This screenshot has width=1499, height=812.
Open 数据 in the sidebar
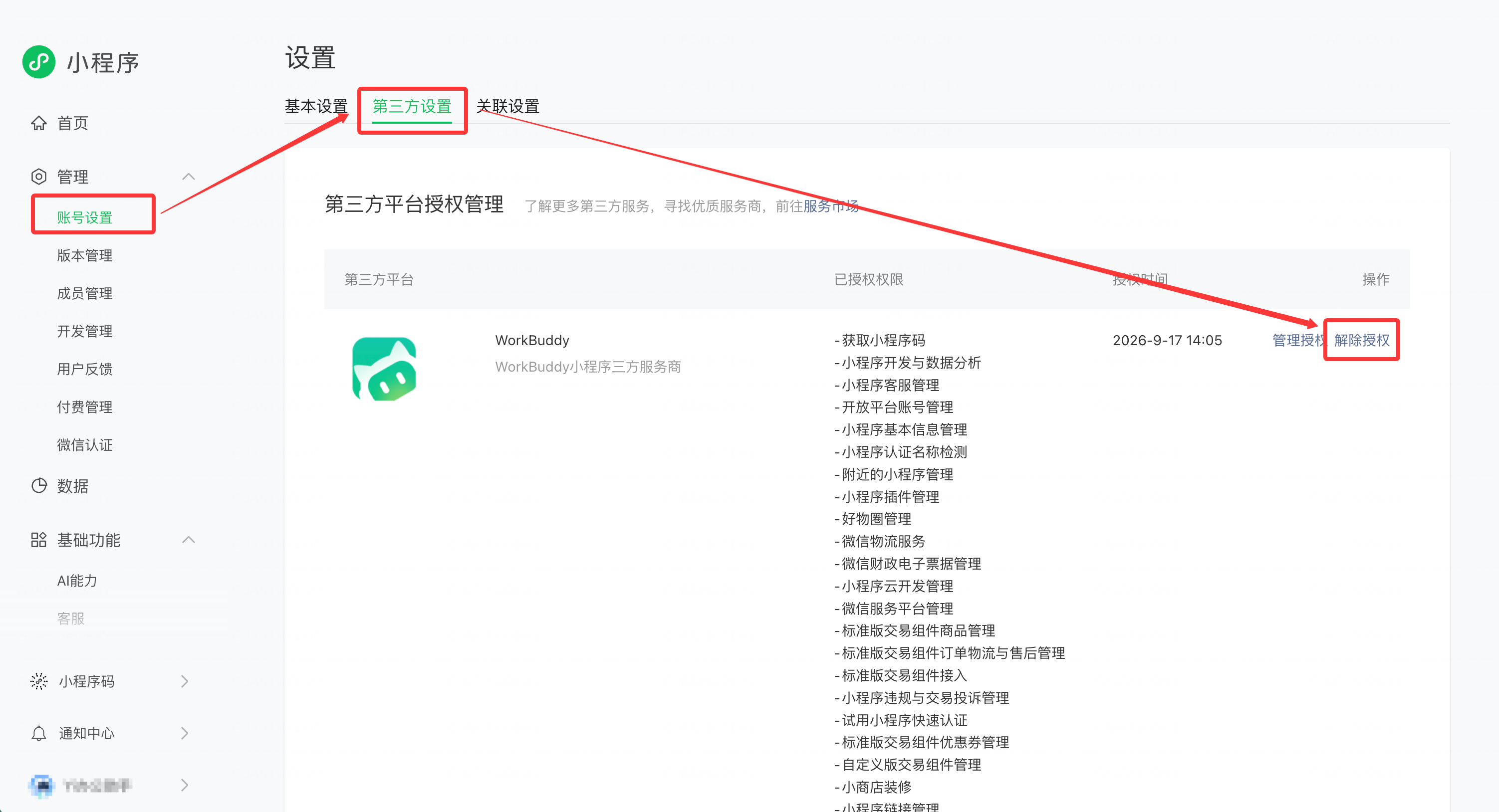[73, 486]
